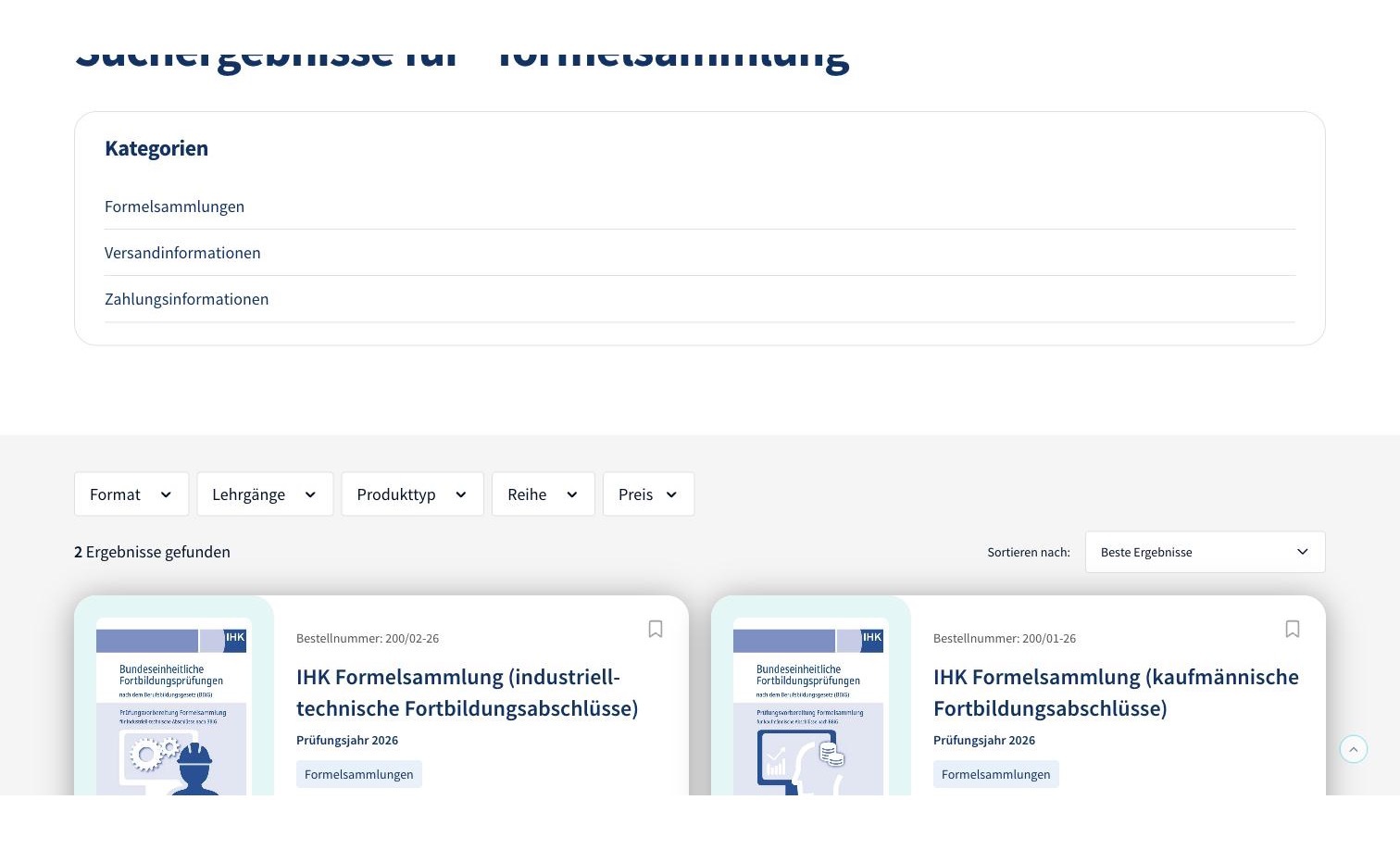Open the Produkttyp filter dropdown
This screenshot has width=1400, height=850.
click(412, 494)
